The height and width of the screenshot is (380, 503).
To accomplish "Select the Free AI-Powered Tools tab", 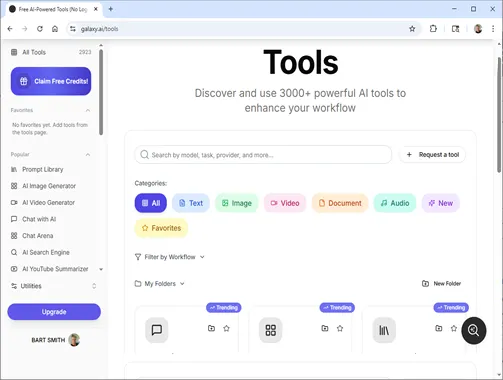I will coord(53,9).
